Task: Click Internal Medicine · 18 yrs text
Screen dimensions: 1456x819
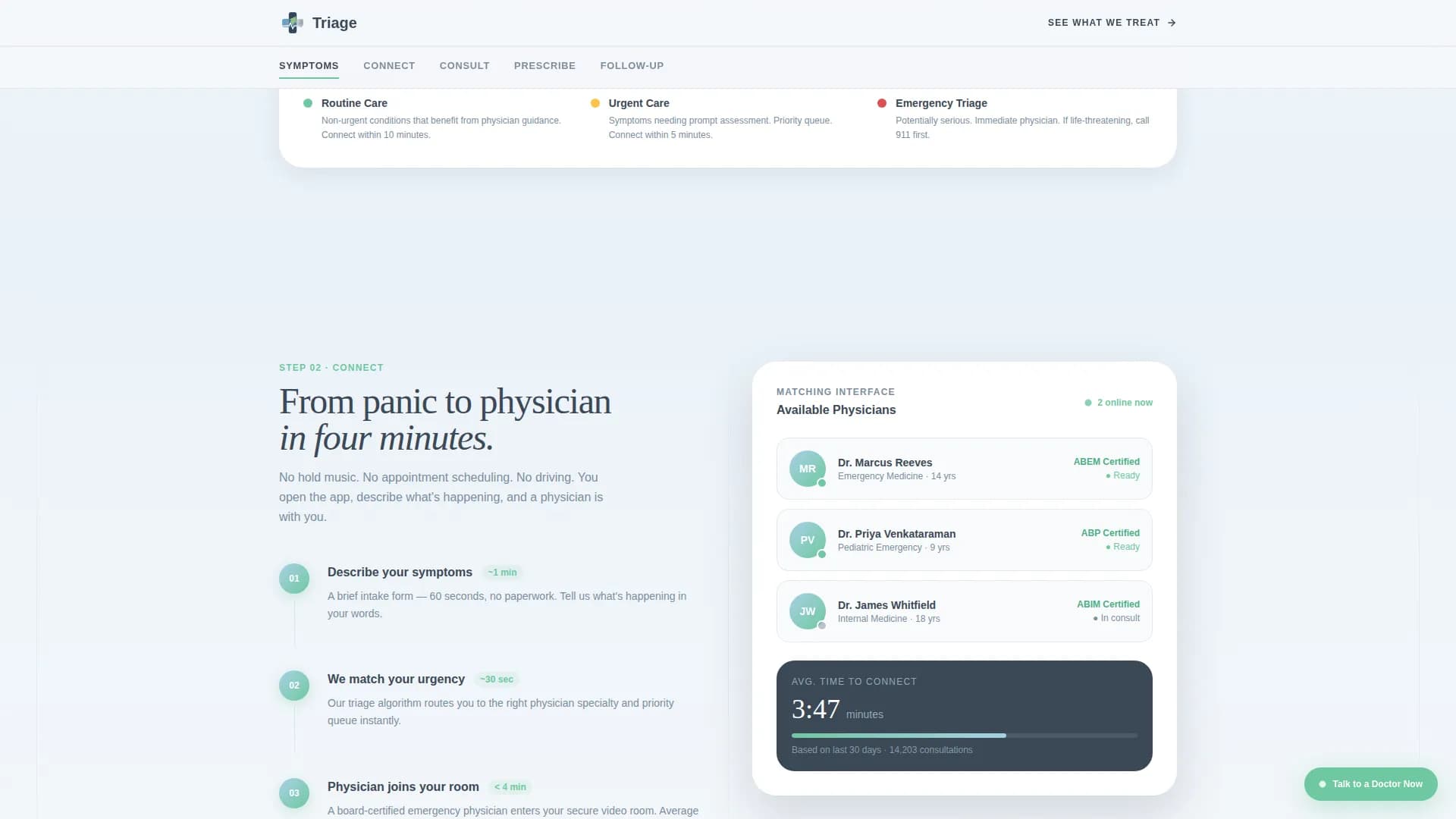Action: (x=889, y=619)
